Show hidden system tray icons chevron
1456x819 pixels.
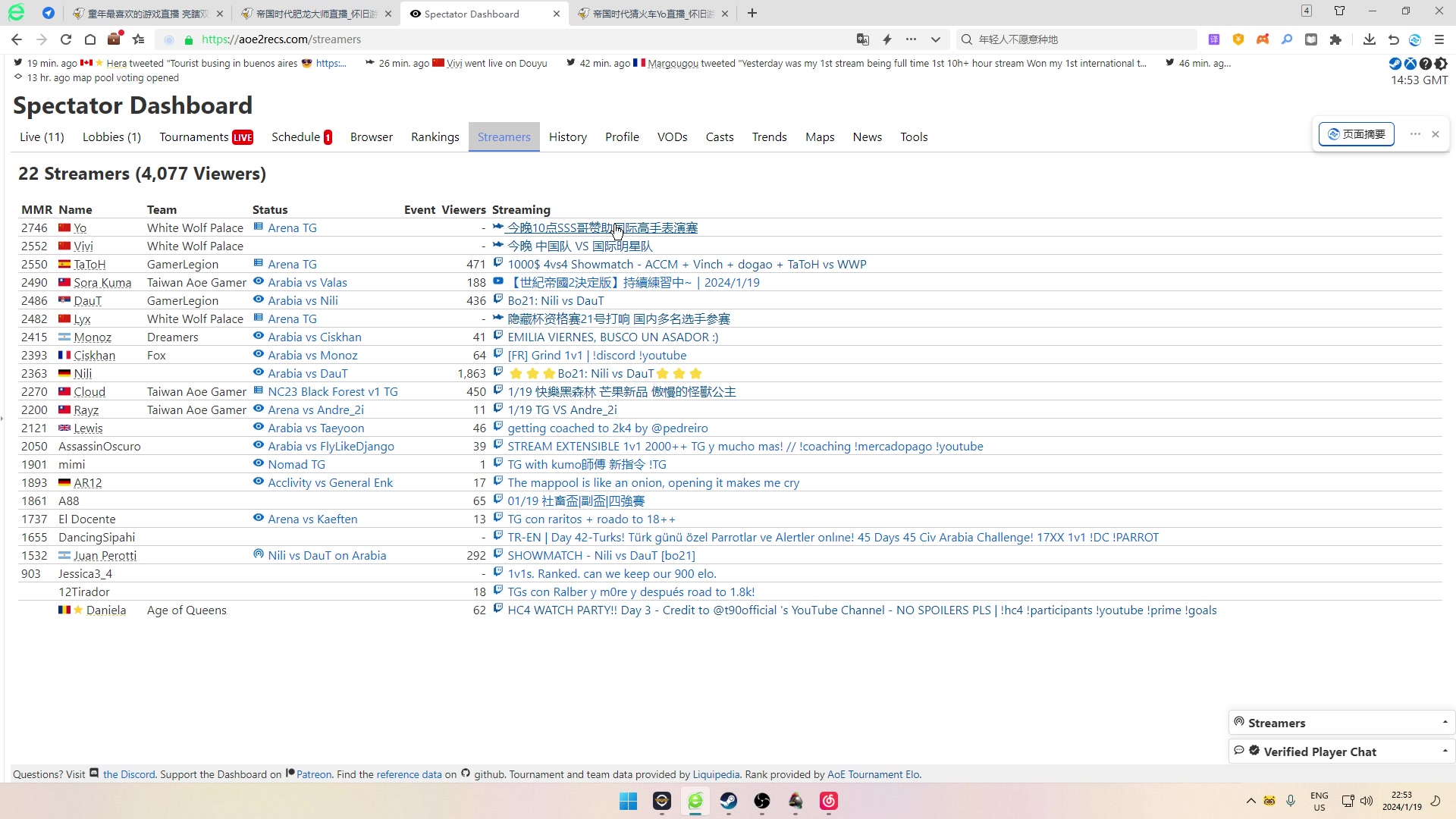click(x=1251, y=802)
